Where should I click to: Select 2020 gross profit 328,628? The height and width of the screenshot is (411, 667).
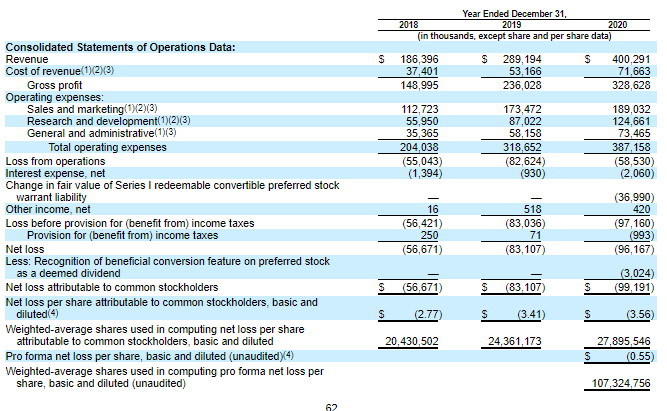click(x=631, y=85)
